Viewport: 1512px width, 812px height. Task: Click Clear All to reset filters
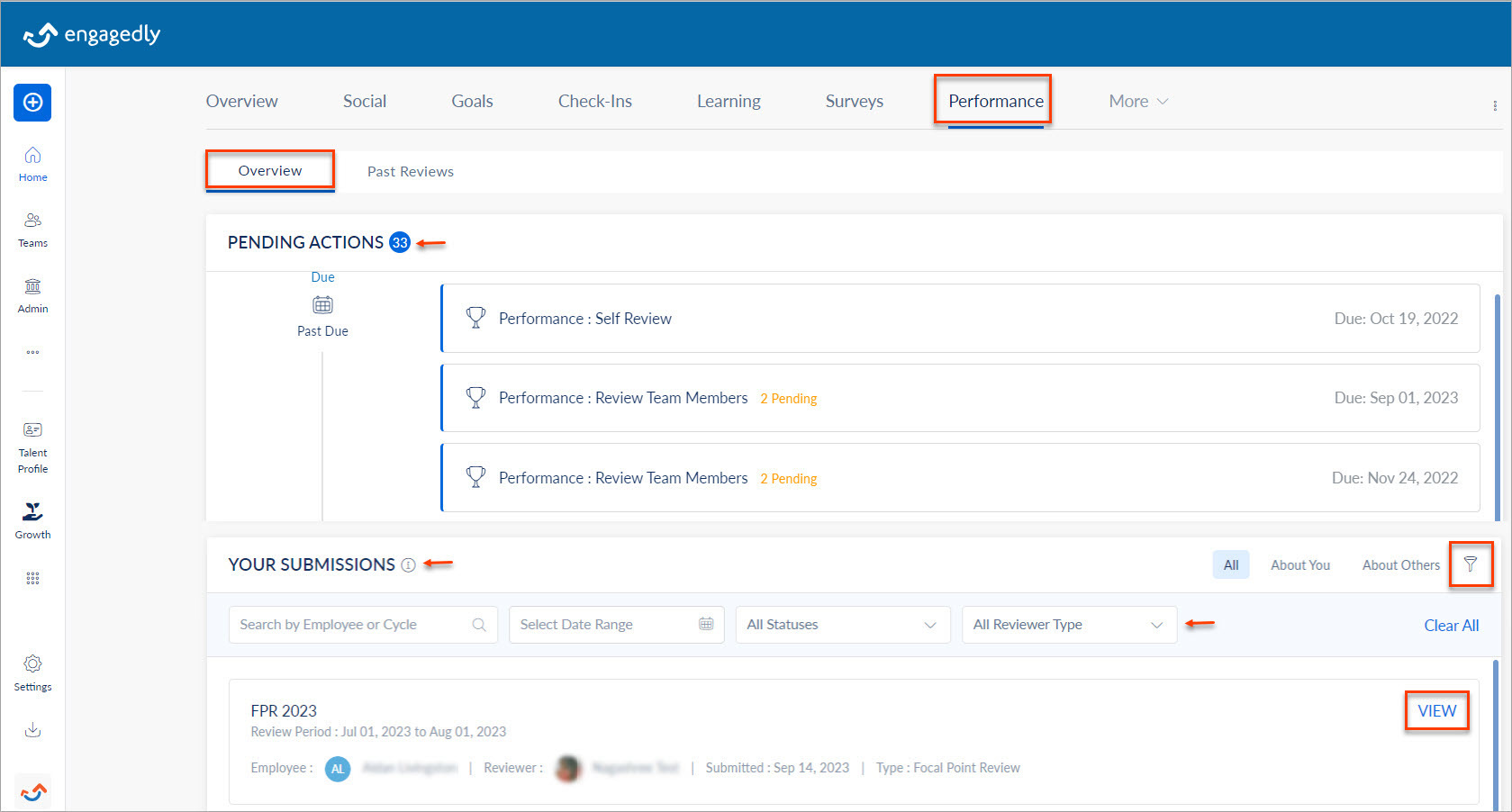(1451, 625)
